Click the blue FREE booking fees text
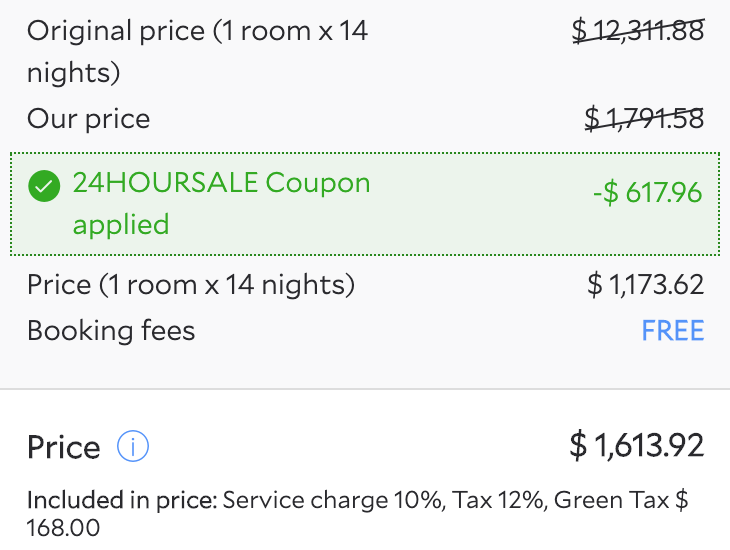Viewport: 730px width, 550px height. [673, 330]
